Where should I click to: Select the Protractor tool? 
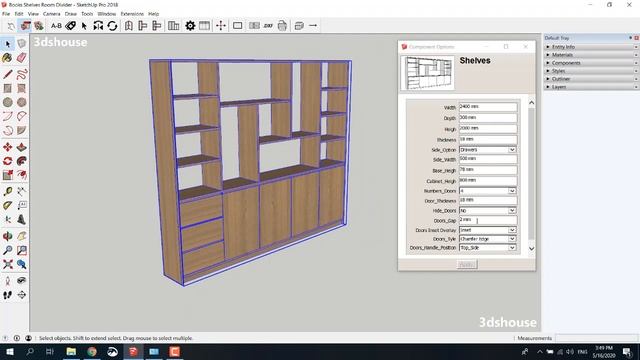tap(7, 205)
